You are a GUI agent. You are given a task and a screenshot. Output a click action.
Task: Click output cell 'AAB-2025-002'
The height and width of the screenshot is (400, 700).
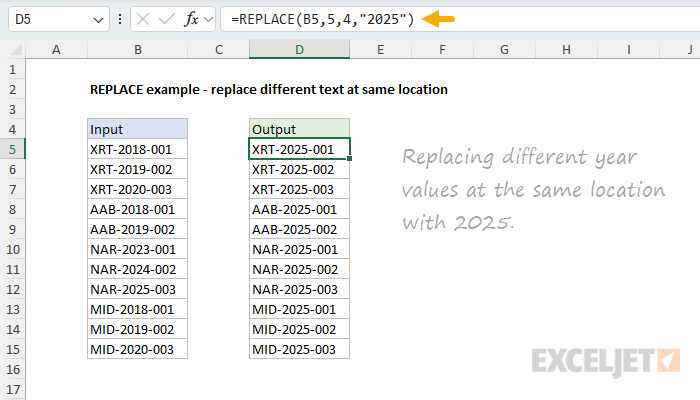point(299,229)
